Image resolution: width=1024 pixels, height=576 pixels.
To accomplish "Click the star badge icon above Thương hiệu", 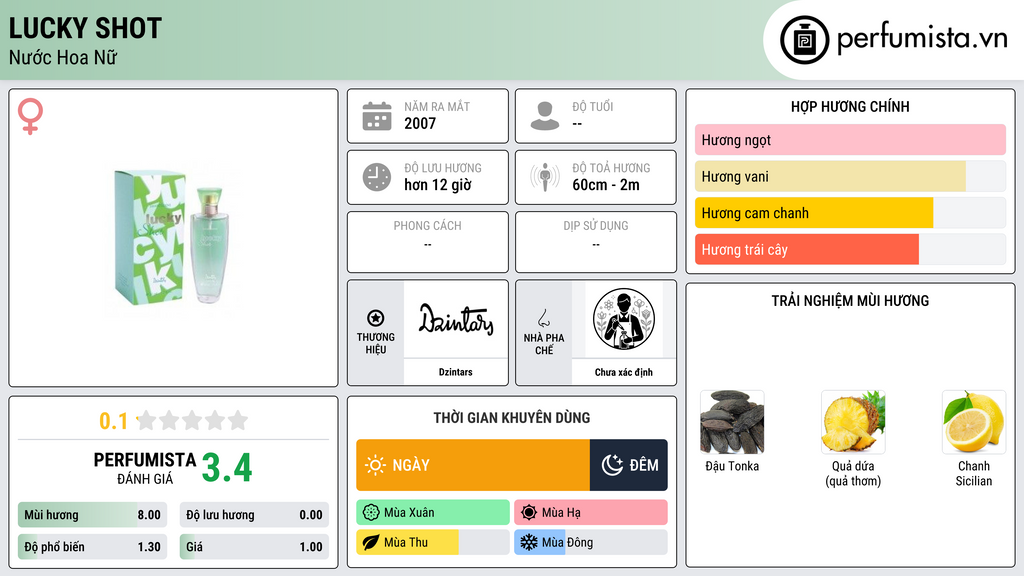I will point(376,318).
